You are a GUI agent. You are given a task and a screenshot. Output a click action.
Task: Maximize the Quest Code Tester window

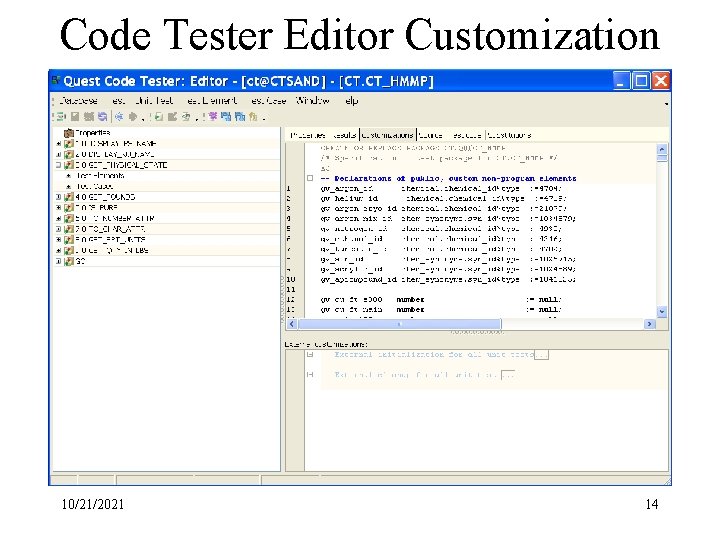[641, 81]
